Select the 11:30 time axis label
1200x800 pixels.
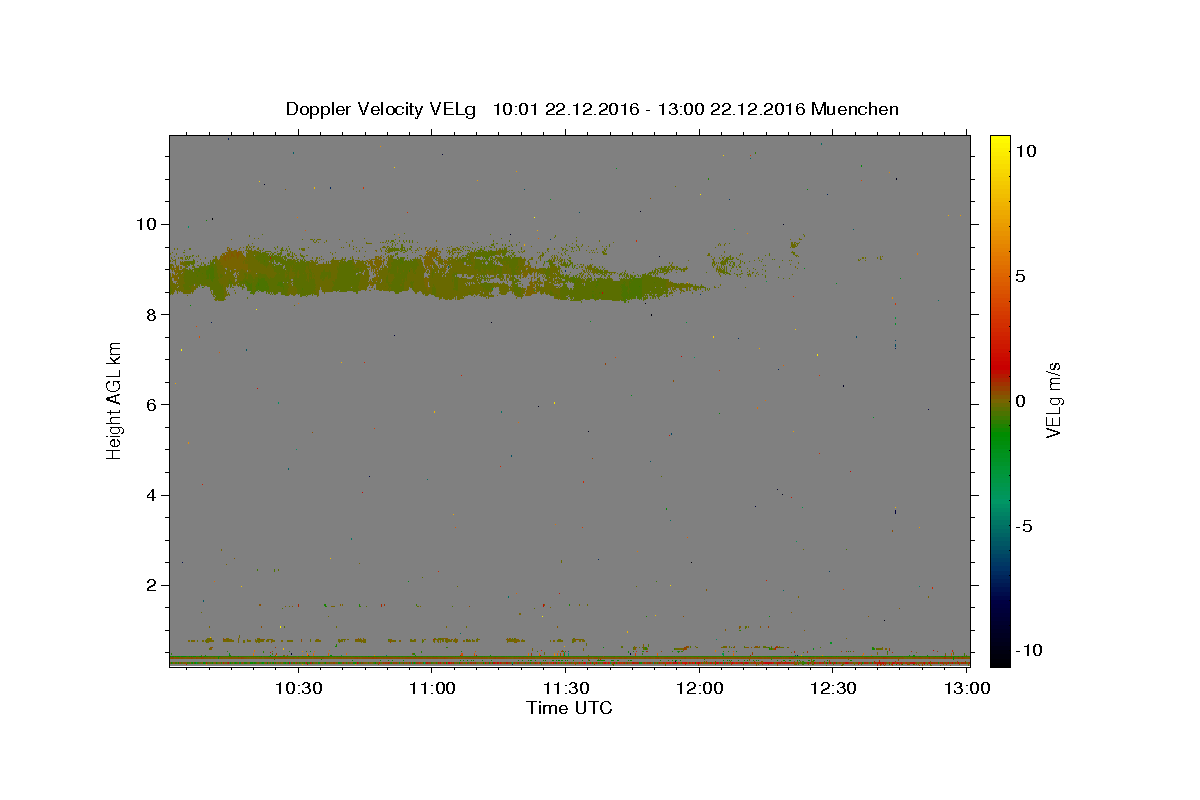(x=566, y=689)
